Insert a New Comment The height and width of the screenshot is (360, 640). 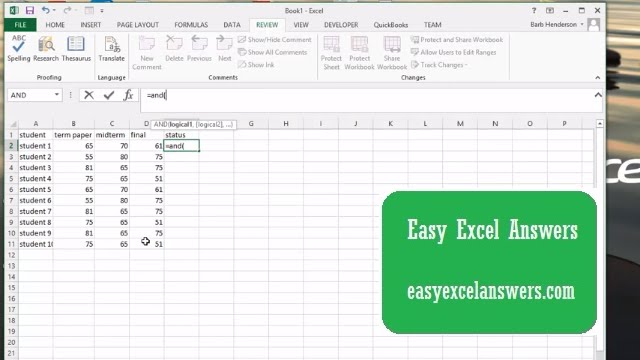147,53
